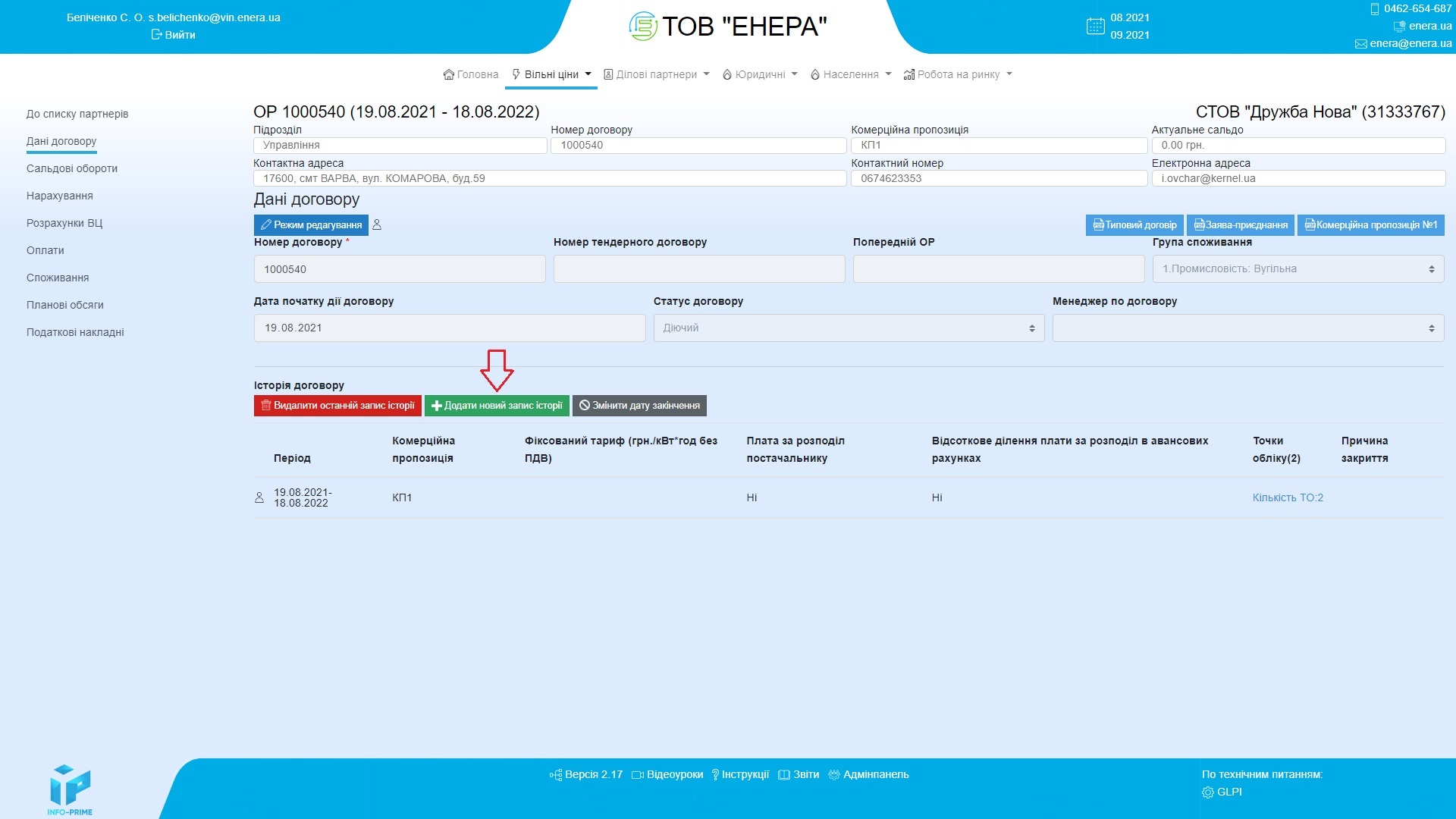Viewport: 1456px width, 819px height.
Task: Click the user icon beside Режим редагування
Action: click(377, 224)
